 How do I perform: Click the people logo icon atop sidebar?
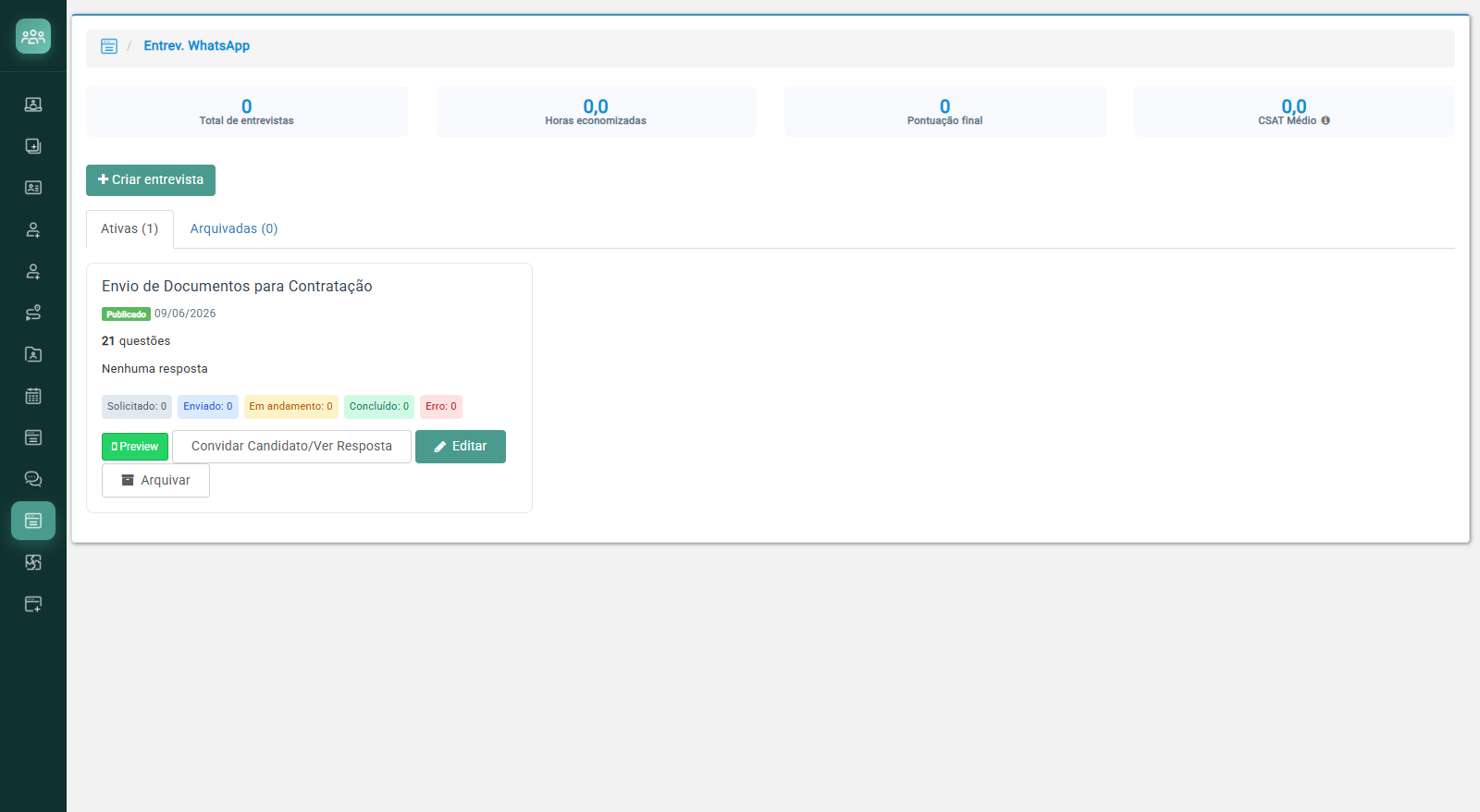pos(33,36)
